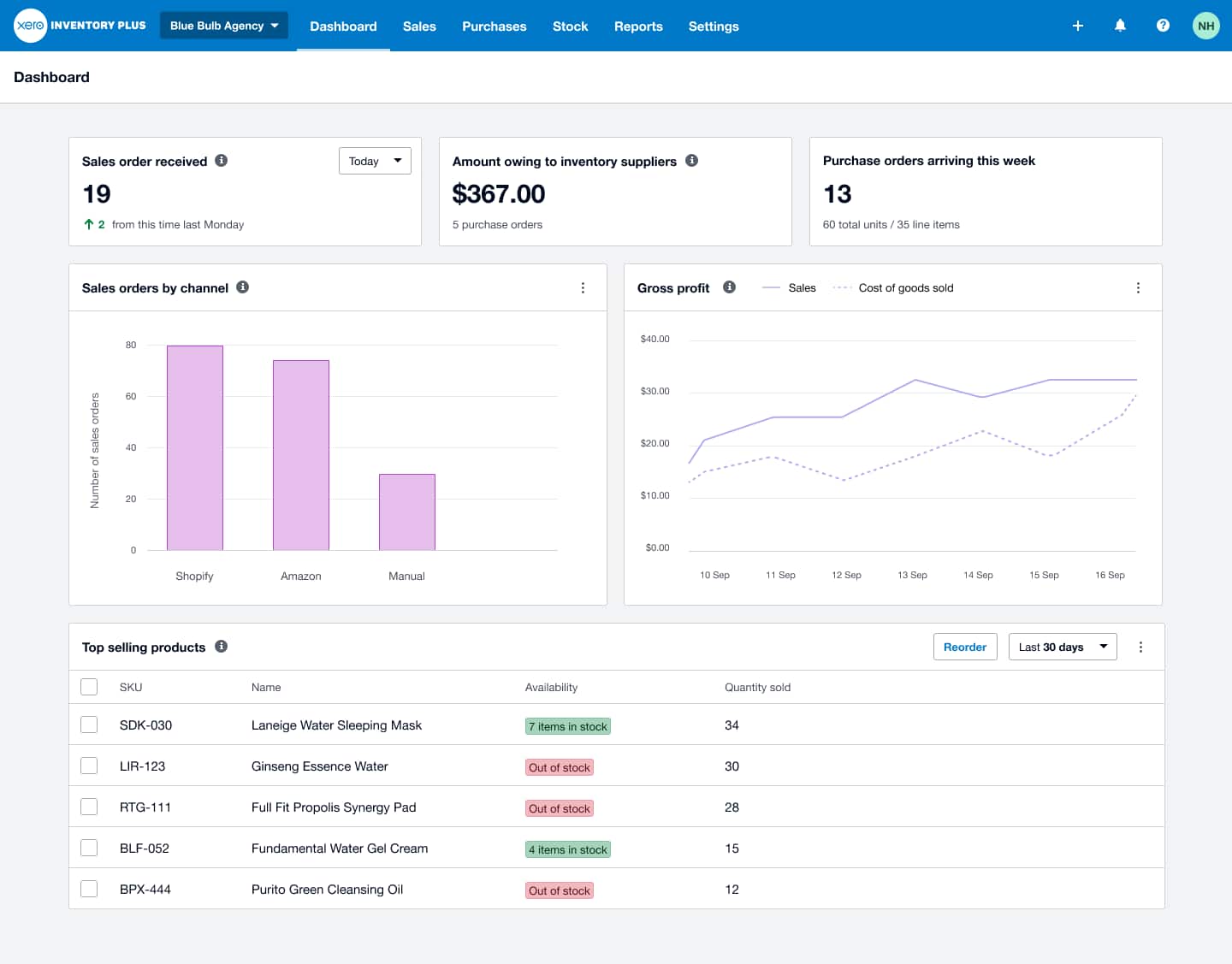Go to the Reports section
The image size is (1232, 964).
[x=638, y=27]
